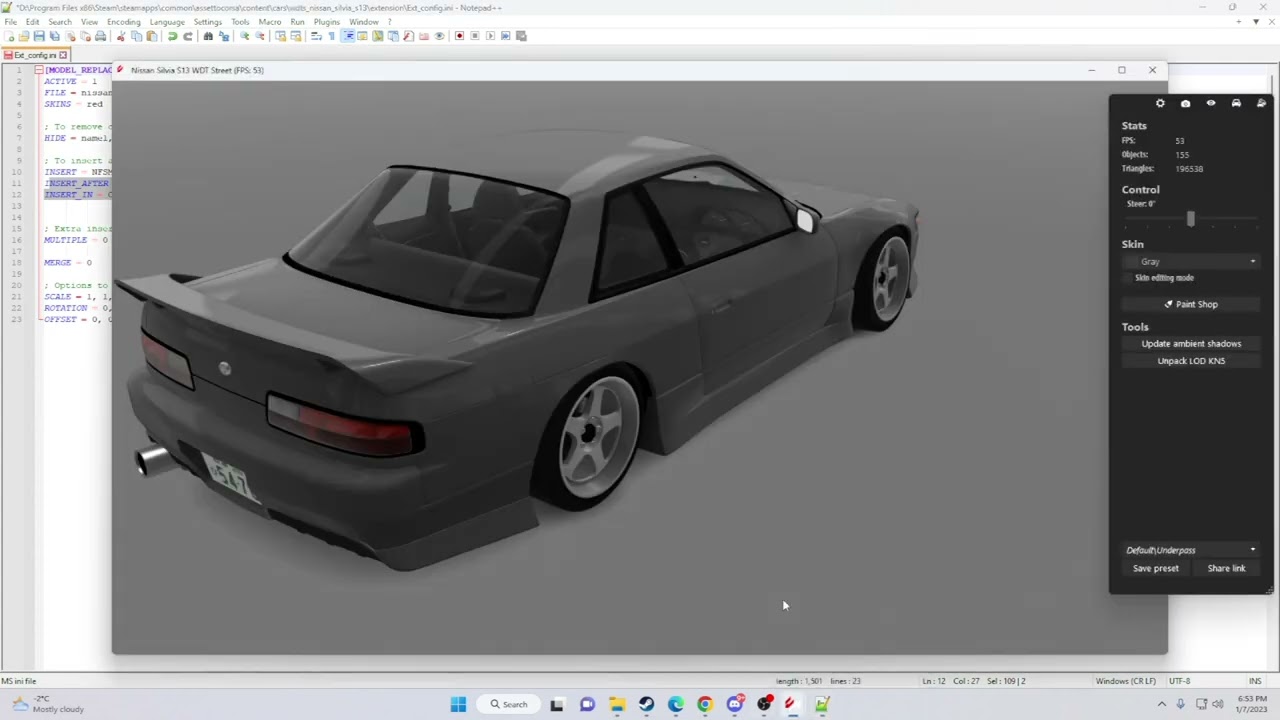Viewport: 1280px width, 720px height.
Task: Select the Ext_config.ini tab
Action: pyautogui.click(x=36, y=55)
